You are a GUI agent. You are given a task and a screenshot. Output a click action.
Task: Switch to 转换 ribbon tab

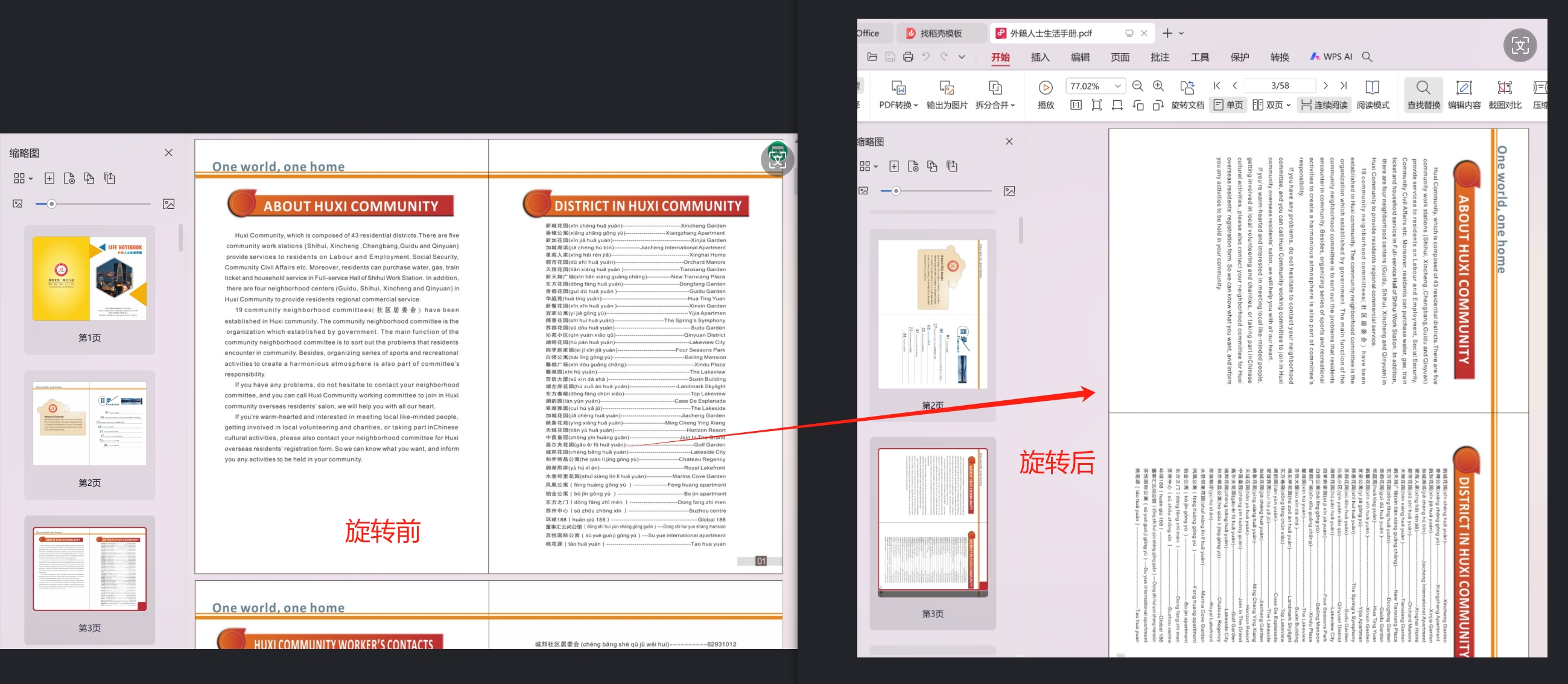[1279, 57]
